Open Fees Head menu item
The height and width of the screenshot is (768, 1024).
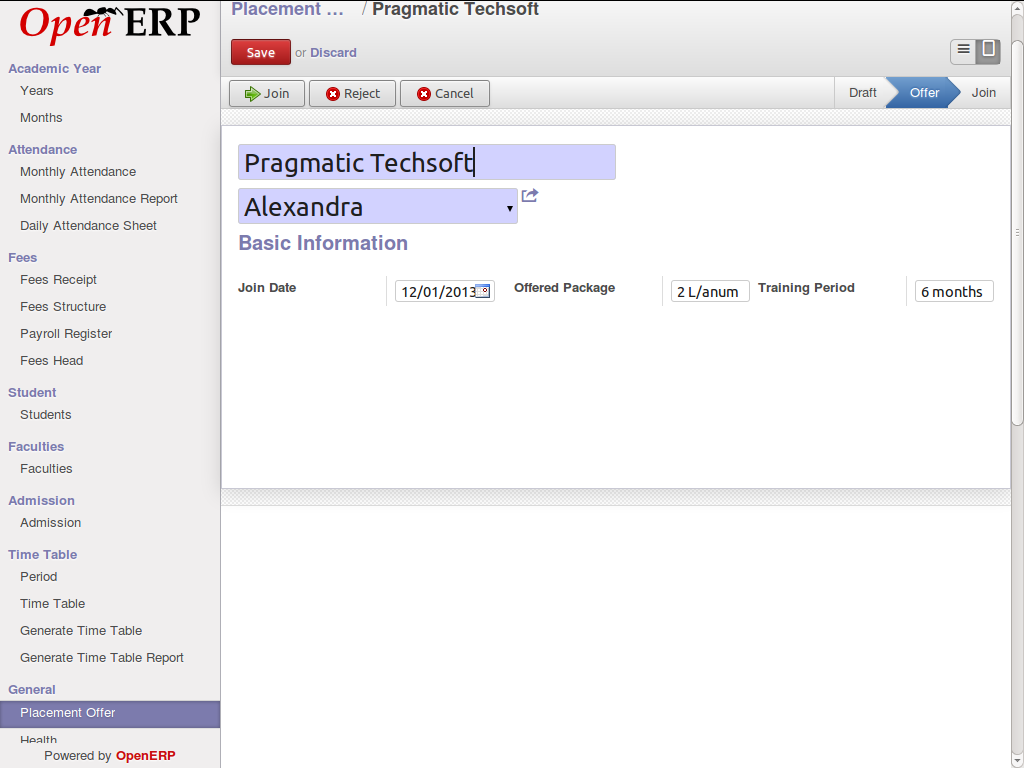coord(52,360)
